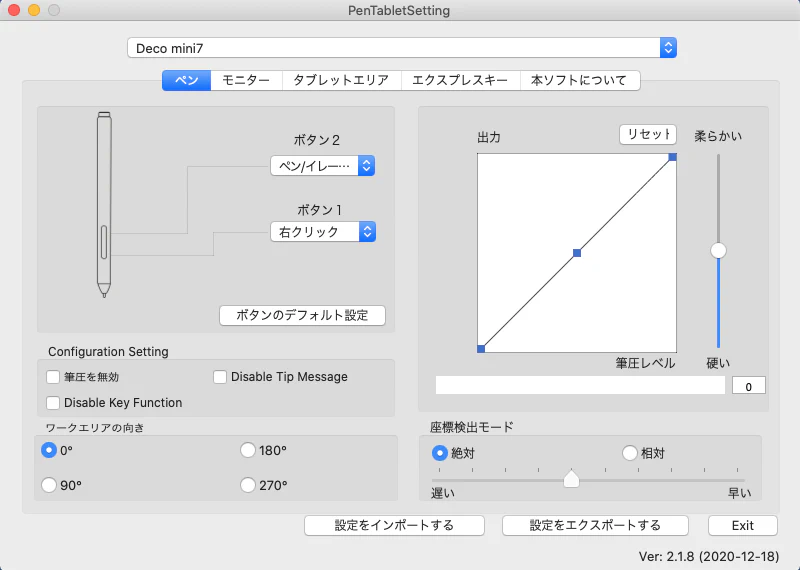Click the 筆圧レベル axis label
800x570 pixels.
pos(645,363)
